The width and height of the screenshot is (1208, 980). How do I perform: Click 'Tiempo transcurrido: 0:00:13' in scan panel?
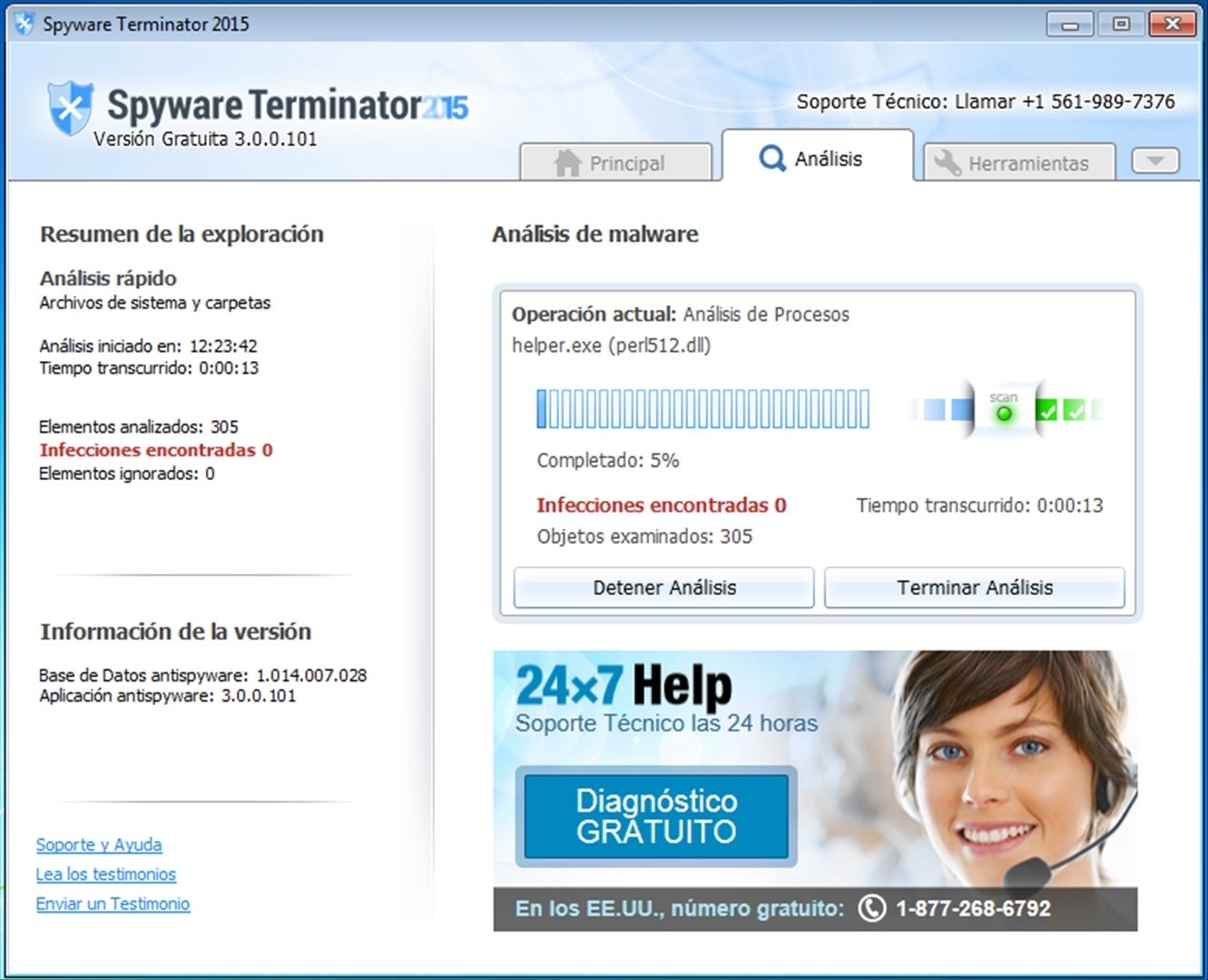click(980, 505)
